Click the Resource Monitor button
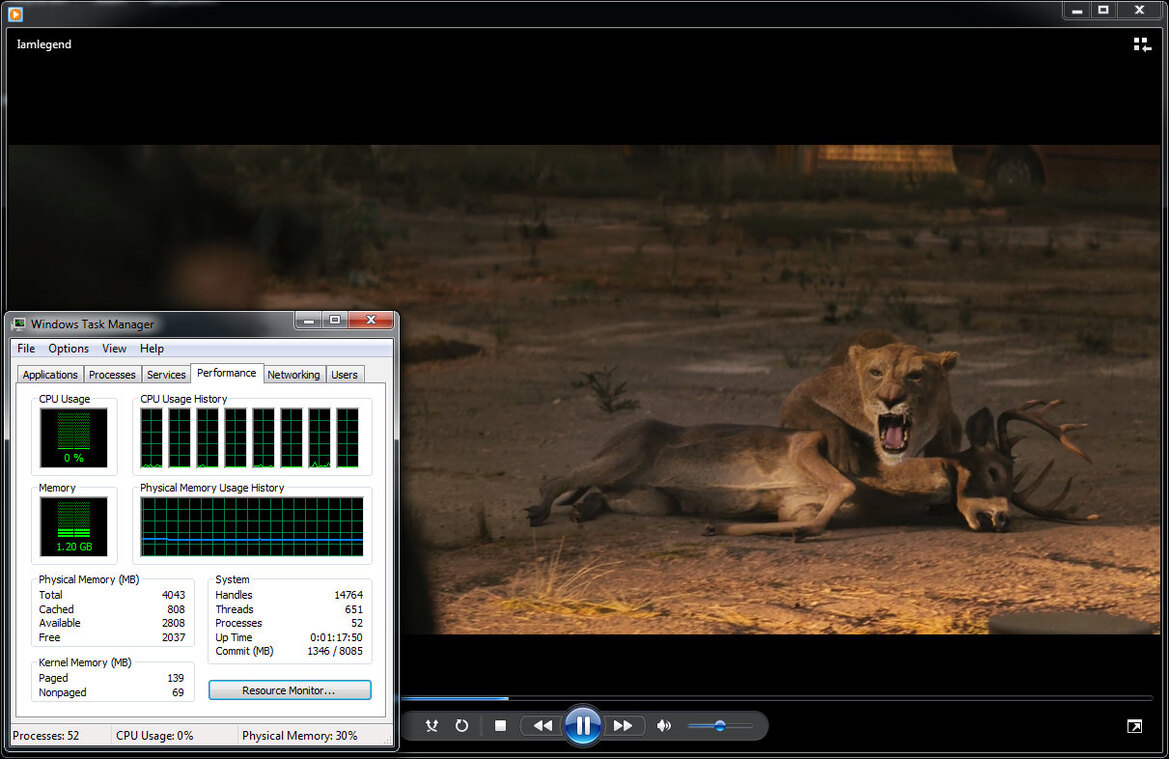Viewport: 1169px width, 759px height. tap(289, 690)
